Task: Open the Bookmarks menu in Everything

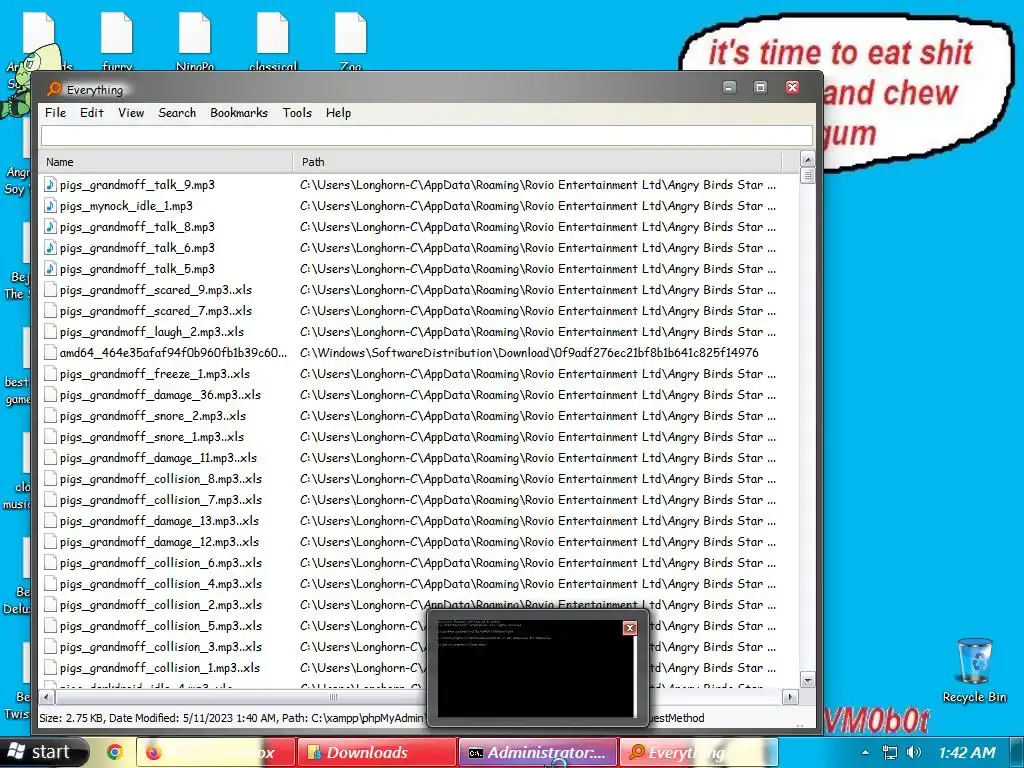Action: click(238, 112)
